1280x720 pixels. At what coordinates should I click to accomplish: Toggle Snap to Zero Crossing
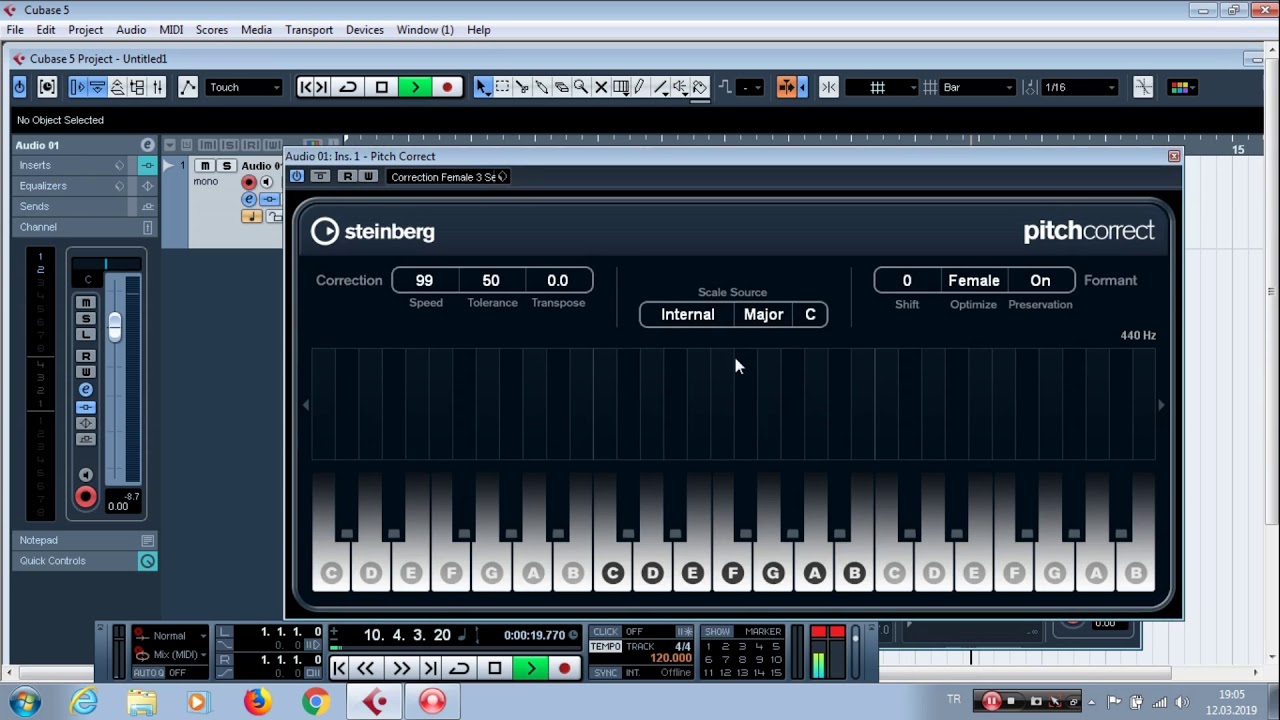point(1143,87)
